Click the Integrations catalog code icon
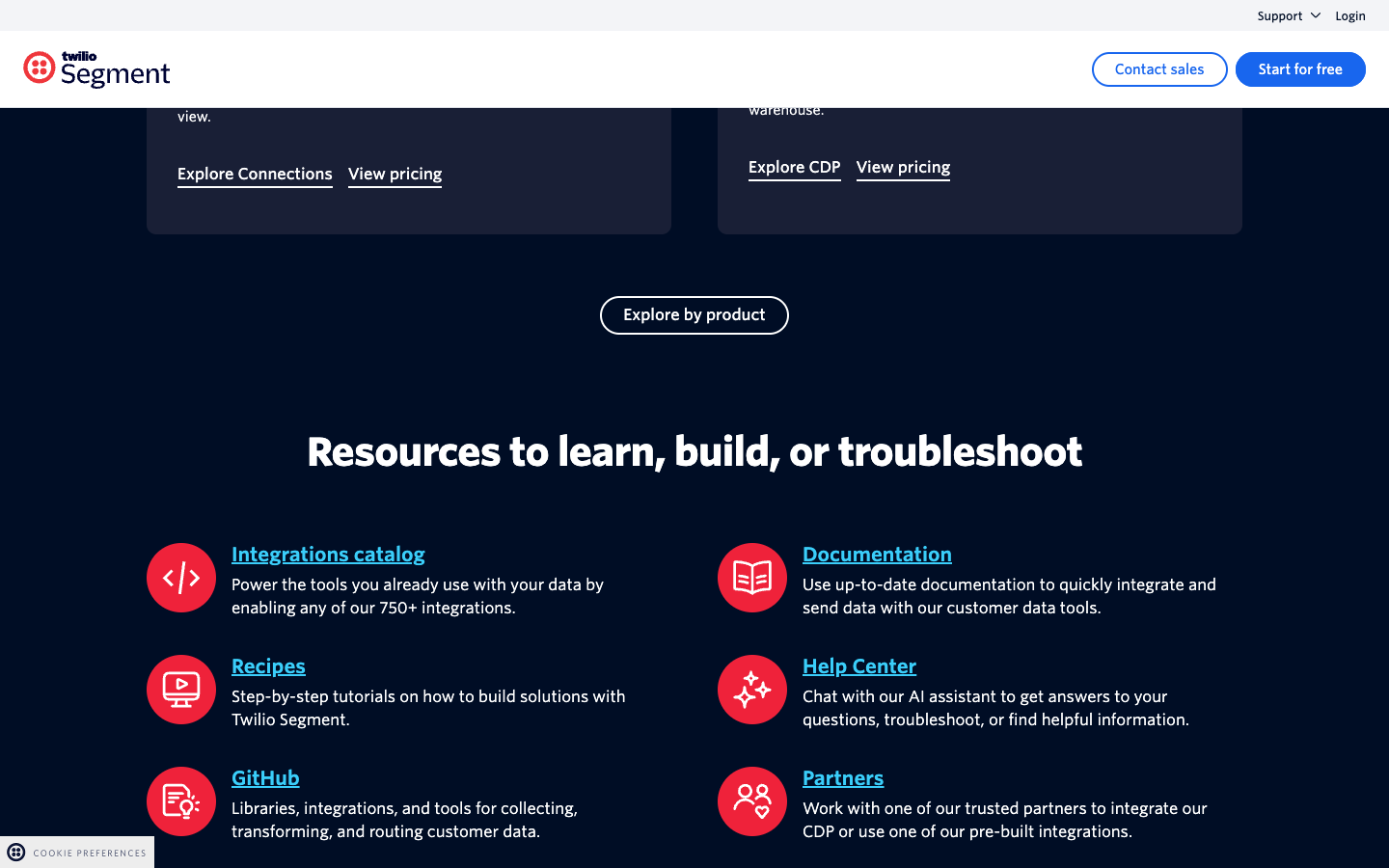 [x=181, y=578]
